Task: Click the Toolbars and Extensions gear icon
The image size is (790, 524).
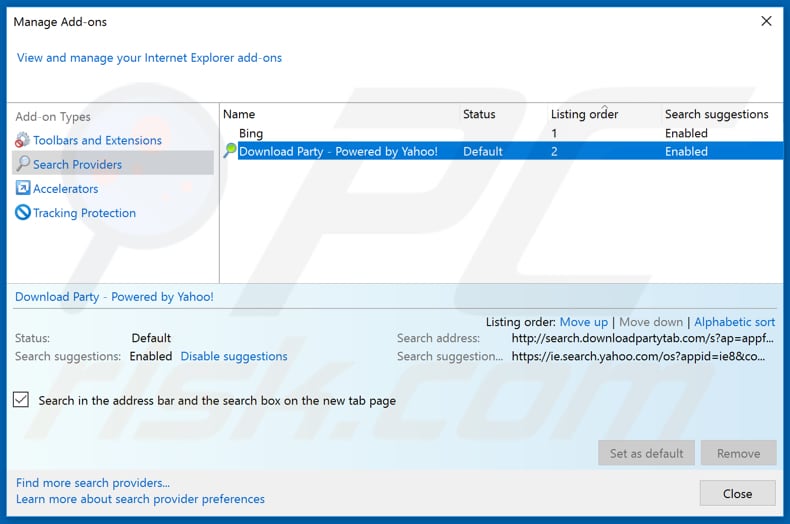Action: point(22,140)
